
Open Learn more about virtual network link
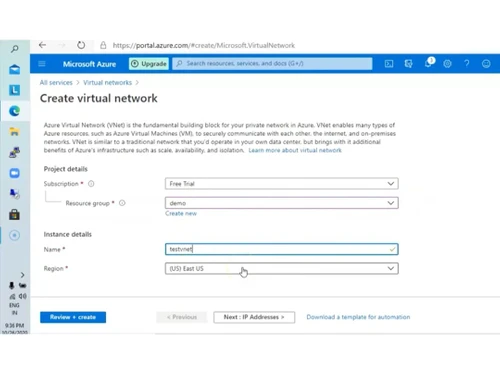pos(295,150)
